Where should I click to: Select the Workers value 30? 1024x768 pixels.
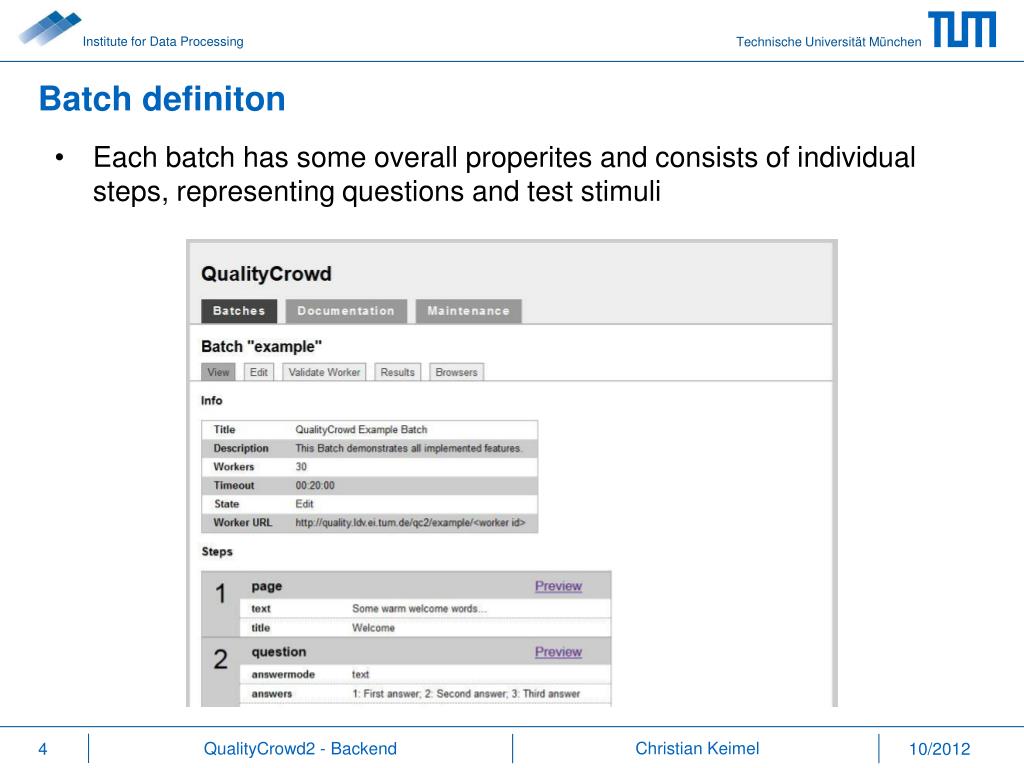point(301,467)
